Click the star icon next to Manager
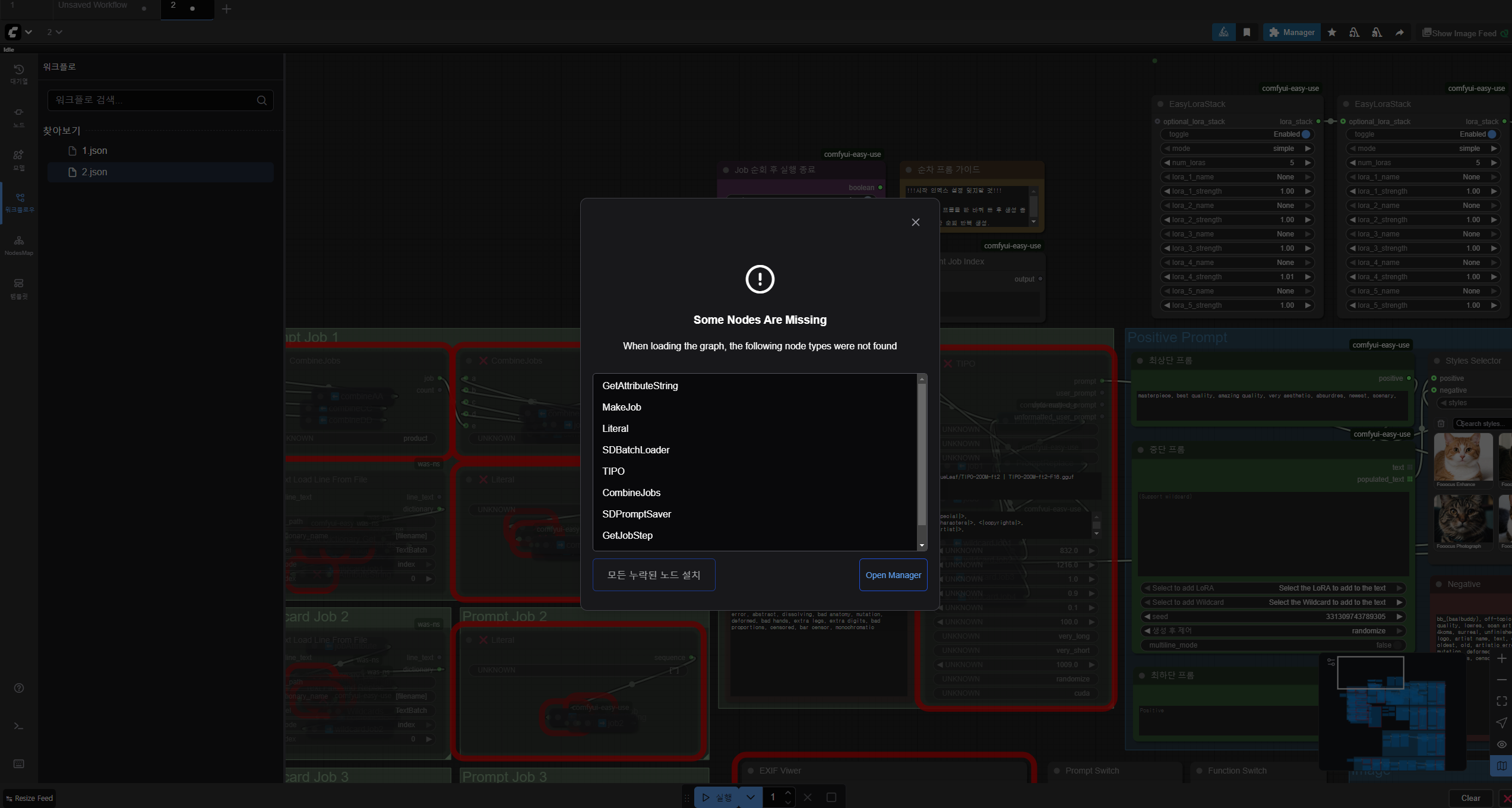1512x808 pixels. pyautogui.click(x=1332, y=33)
